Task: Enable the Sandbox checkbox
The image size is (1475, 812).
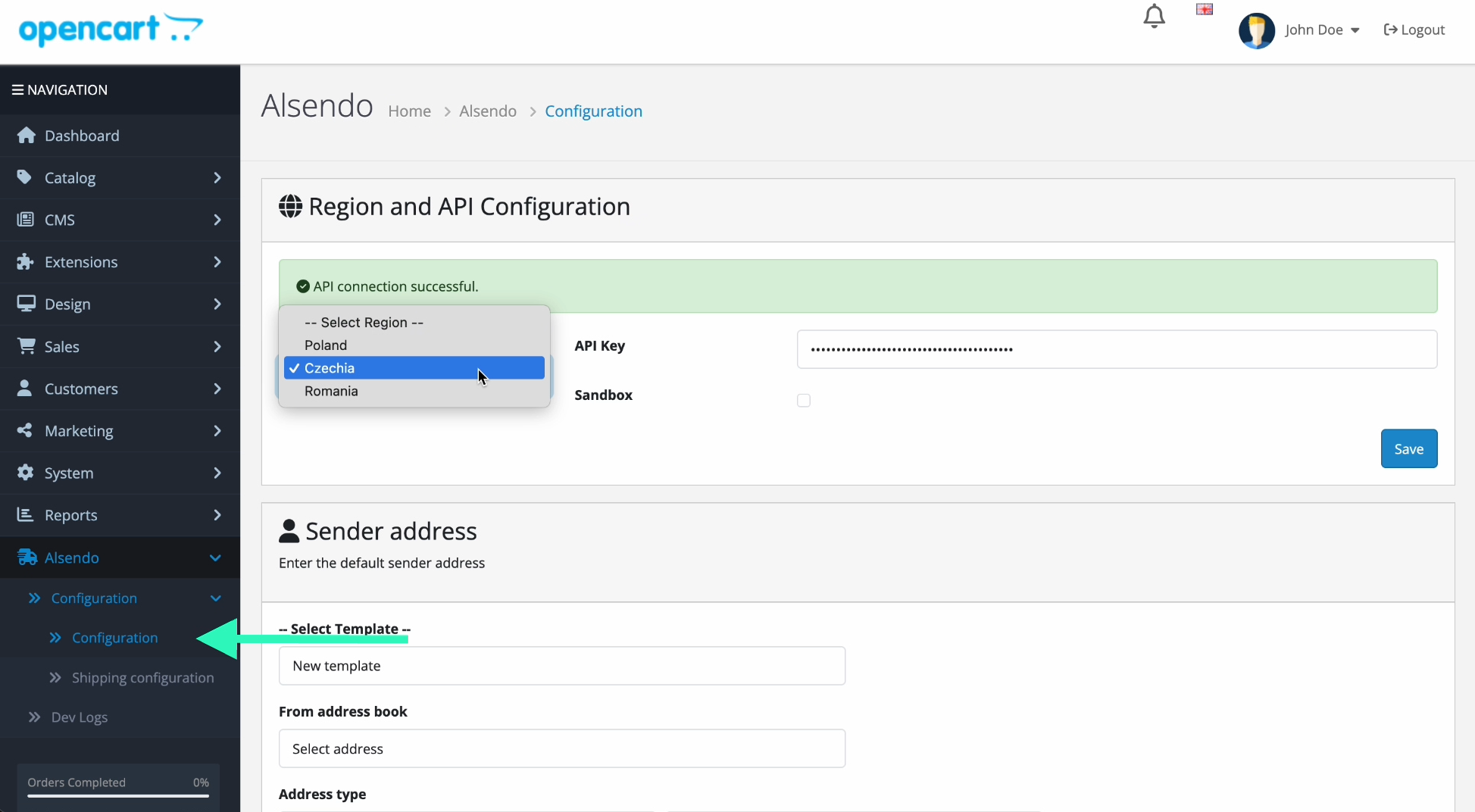Action: coord(804,400)
